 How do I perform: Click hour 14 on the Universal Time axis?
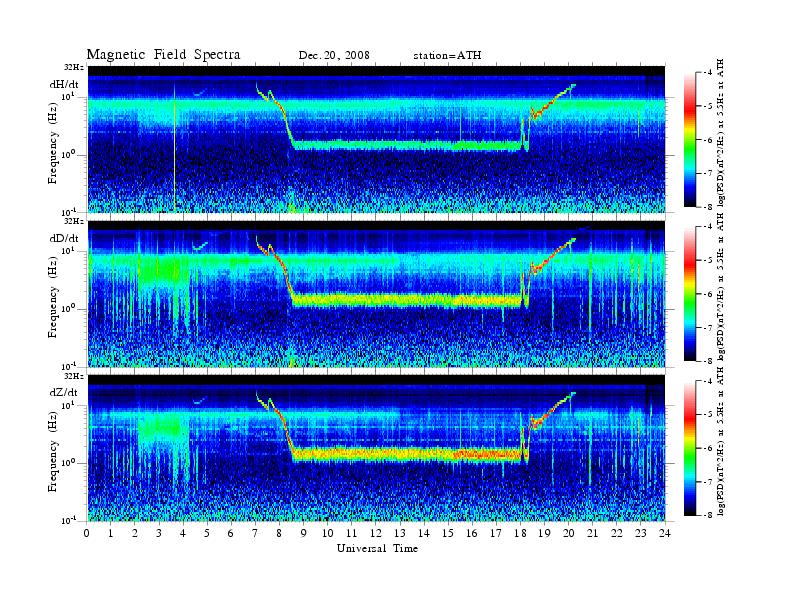click(x=424, y=533)
